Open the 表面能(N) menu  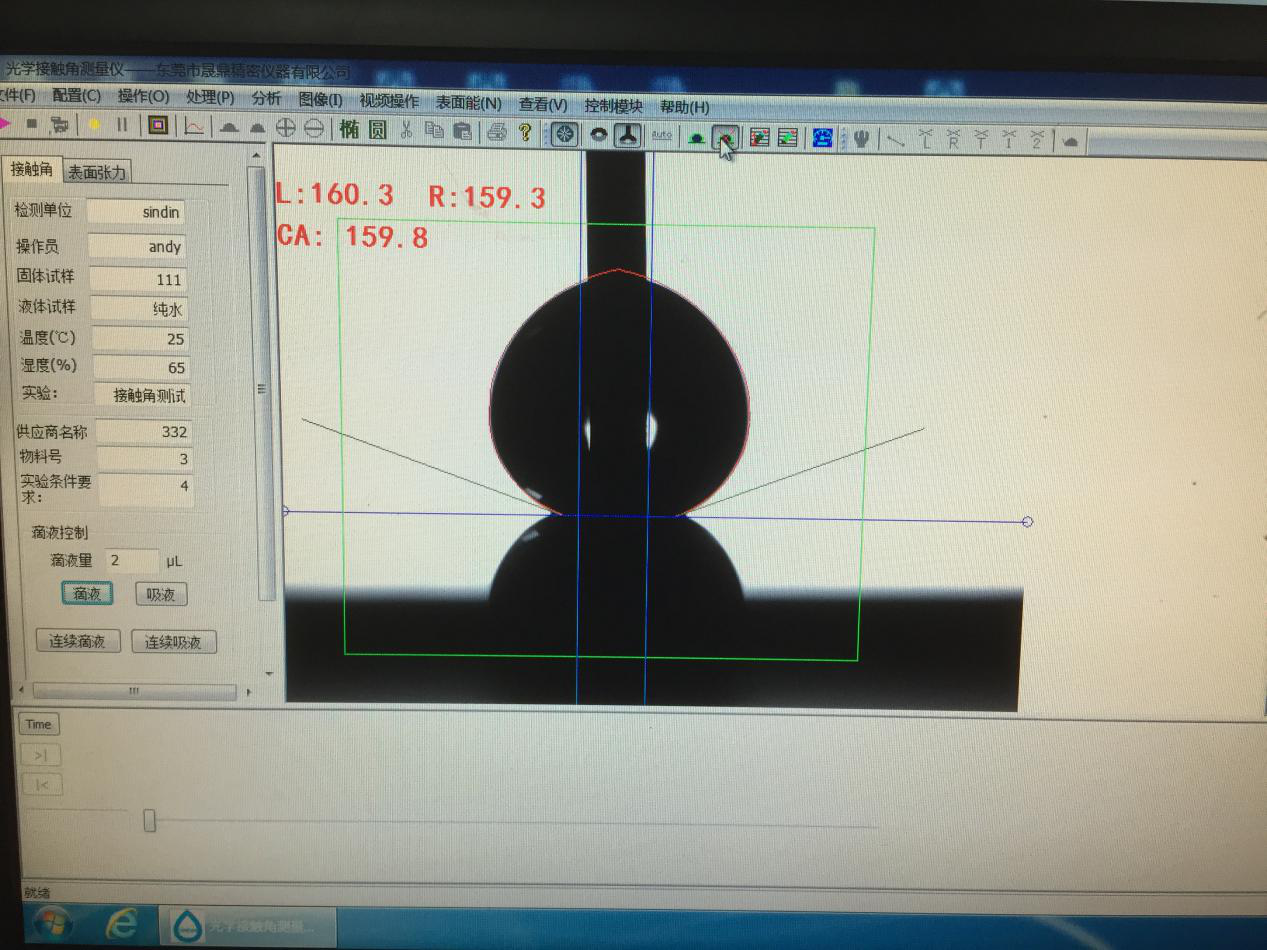(x=468, y=102)
